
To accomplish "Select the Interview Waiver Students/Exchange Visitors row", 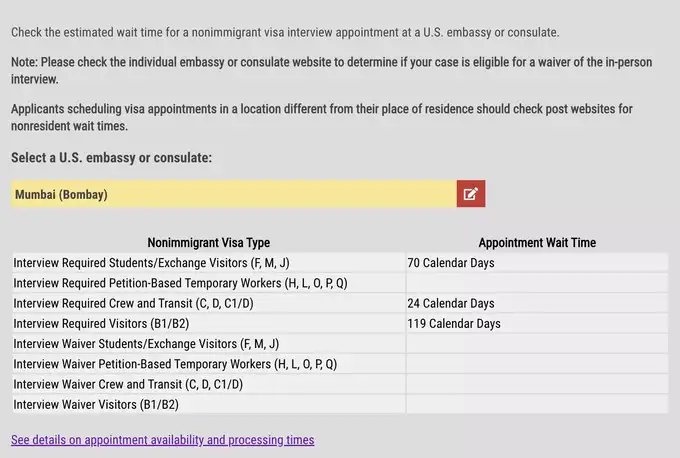I will pos(146,344).
